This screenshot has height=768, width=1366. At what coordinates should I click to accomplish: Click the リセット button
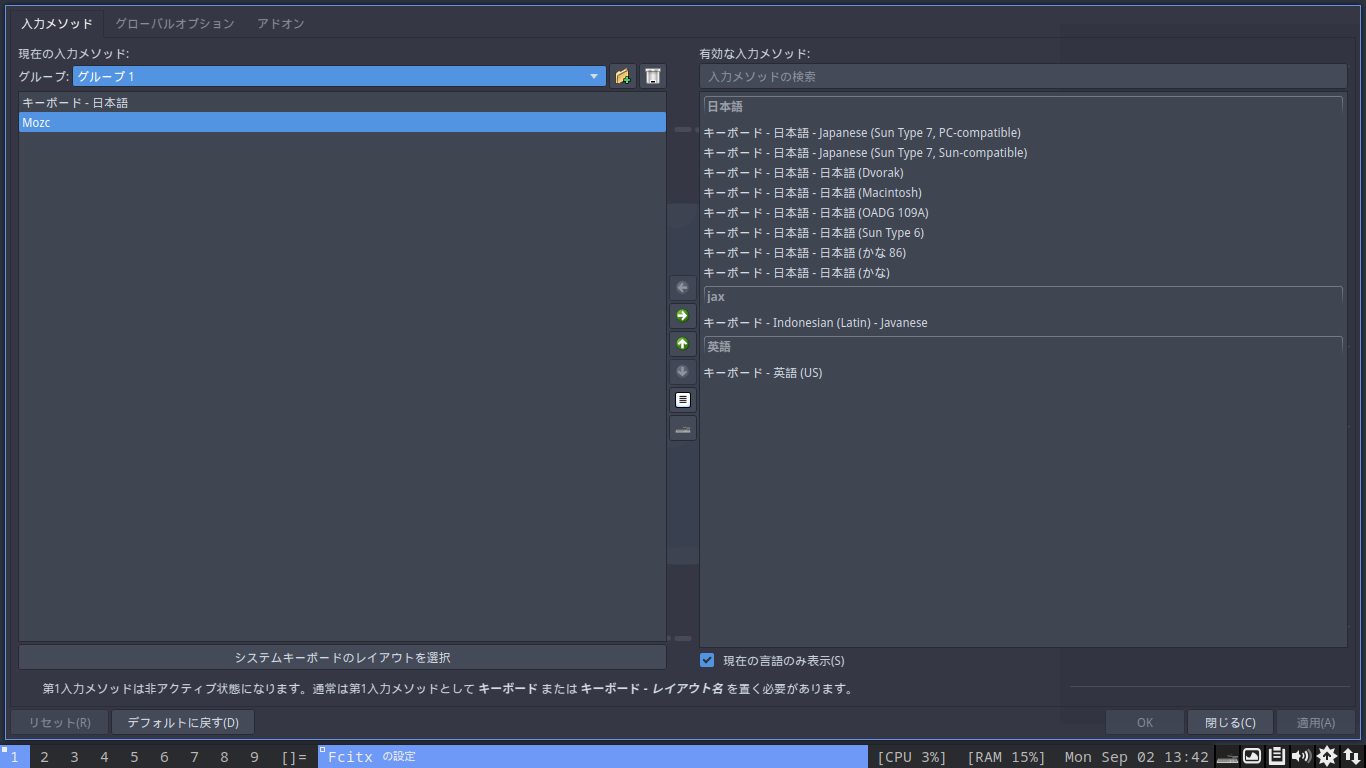pos(60,722)
